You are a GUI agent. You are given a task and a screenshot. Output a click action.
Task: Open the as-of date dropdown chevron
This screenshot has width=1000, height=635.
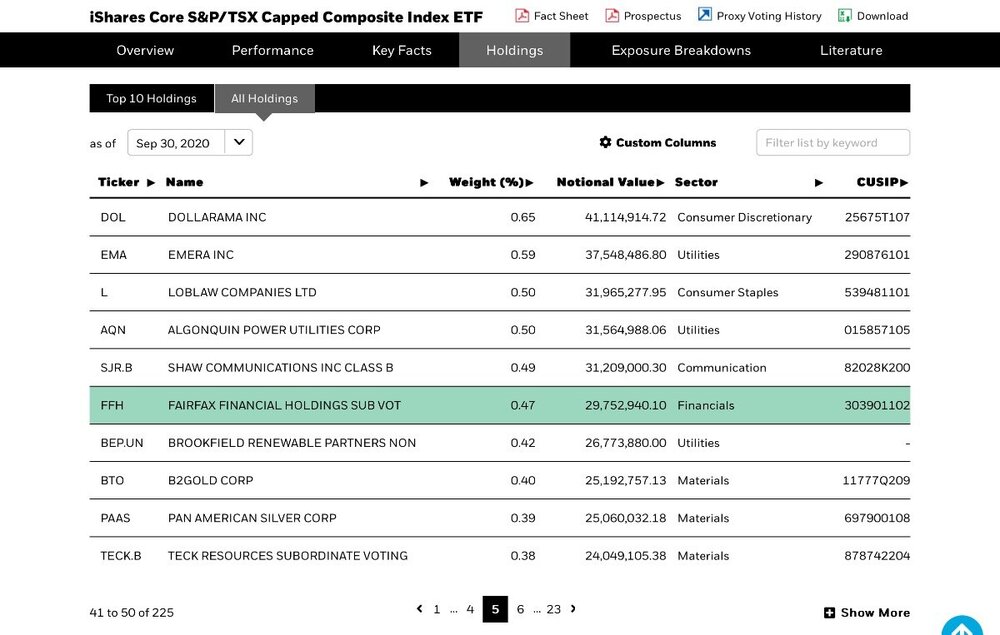239,142
